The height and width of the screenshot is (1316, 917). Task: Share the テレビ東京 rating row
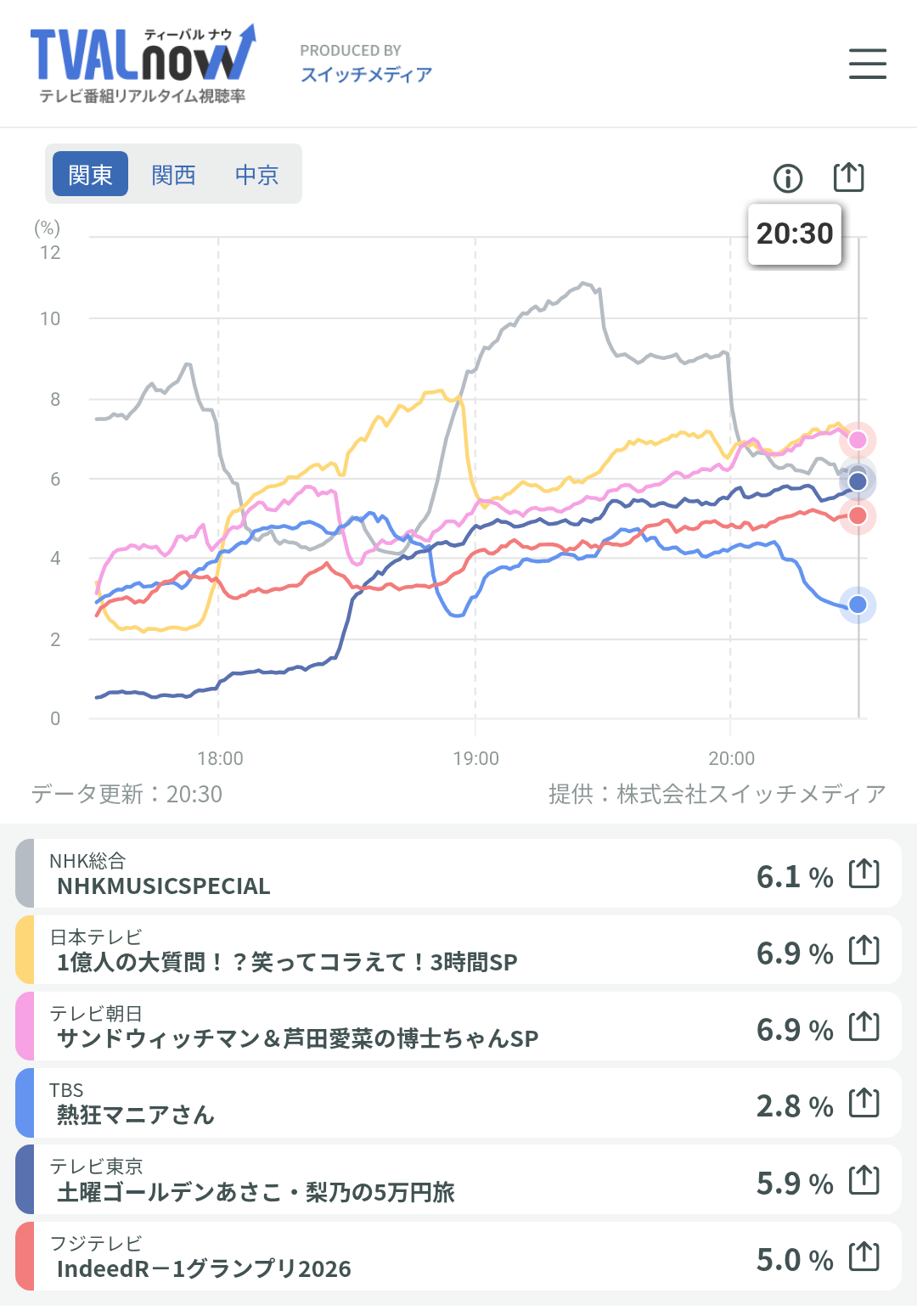[x=864, y=1180]
